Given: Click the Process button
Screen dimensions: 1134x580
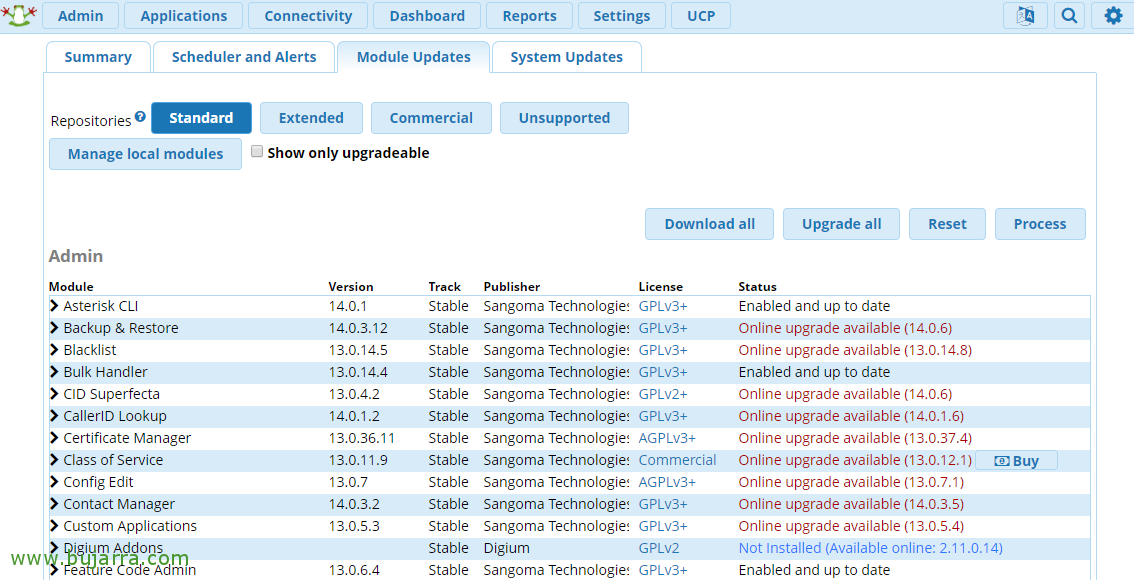Looking at the screenshot, I should coord(1040,224).
